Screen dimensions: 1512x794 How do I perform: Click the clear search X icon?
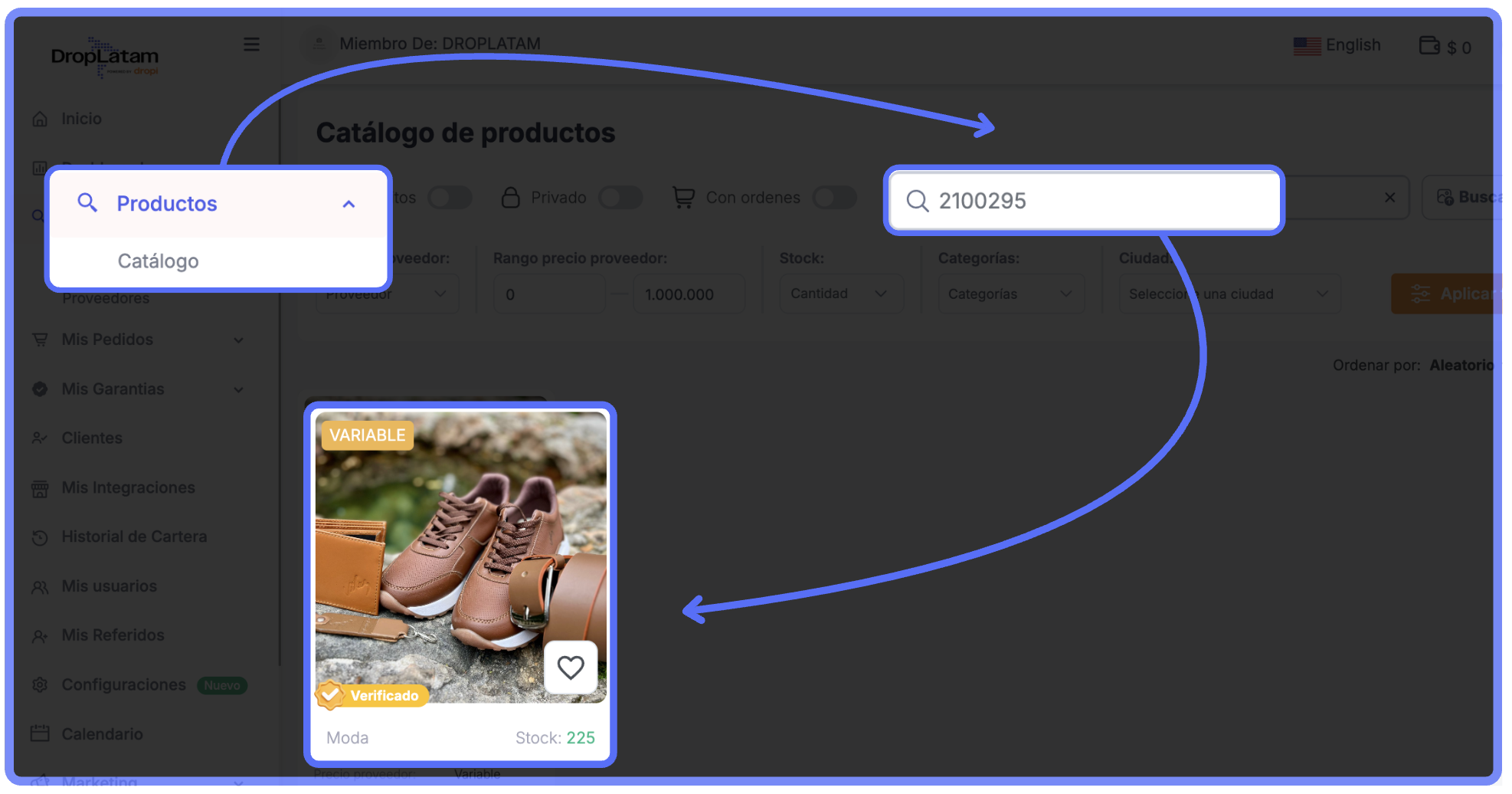[1389, 198]
